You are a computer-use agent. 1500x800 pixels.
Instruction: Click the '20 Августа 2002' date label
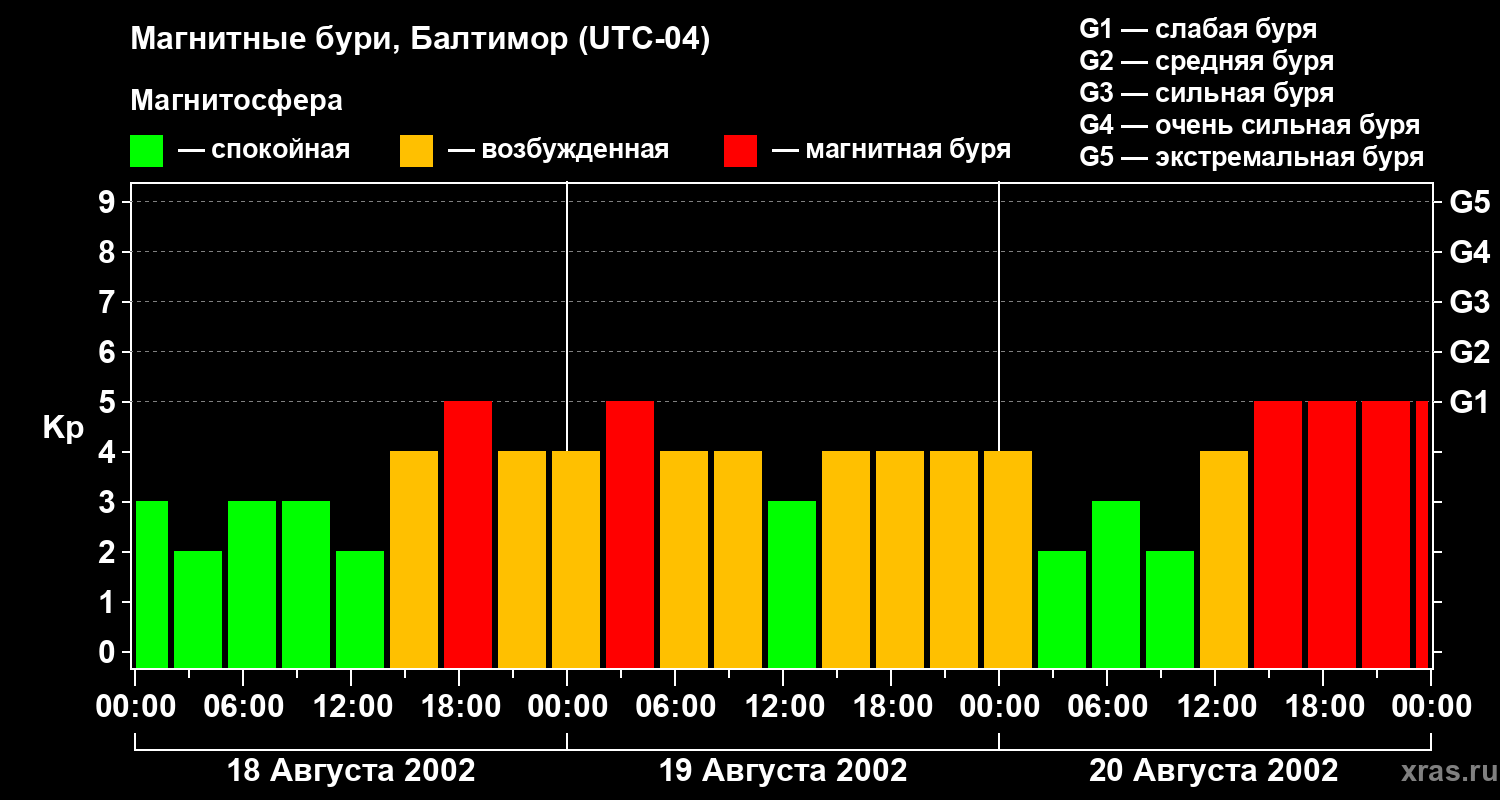tap(1214, 770)
